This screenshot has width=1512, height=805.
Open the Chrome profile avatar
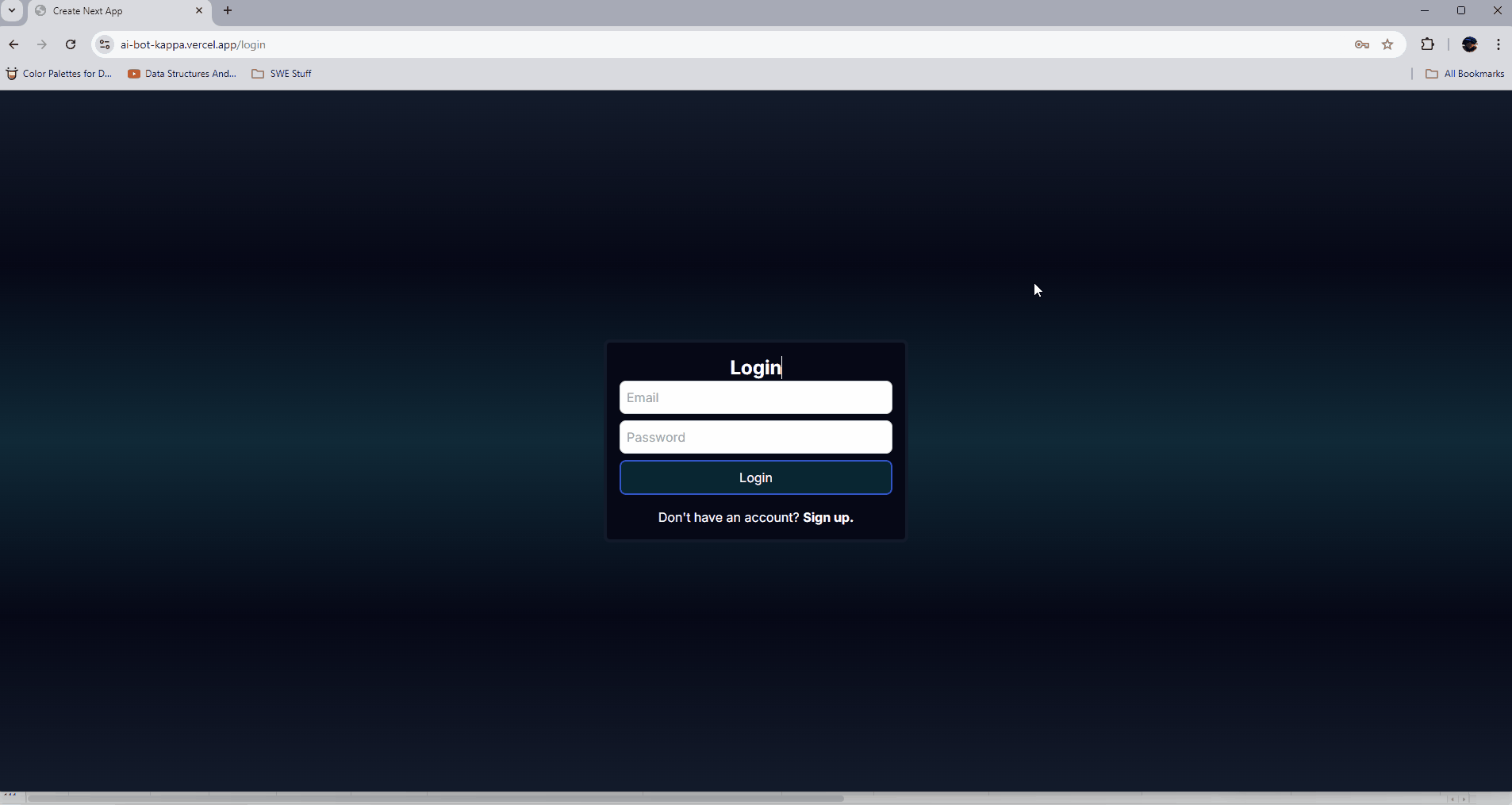tap(1470, 44)
